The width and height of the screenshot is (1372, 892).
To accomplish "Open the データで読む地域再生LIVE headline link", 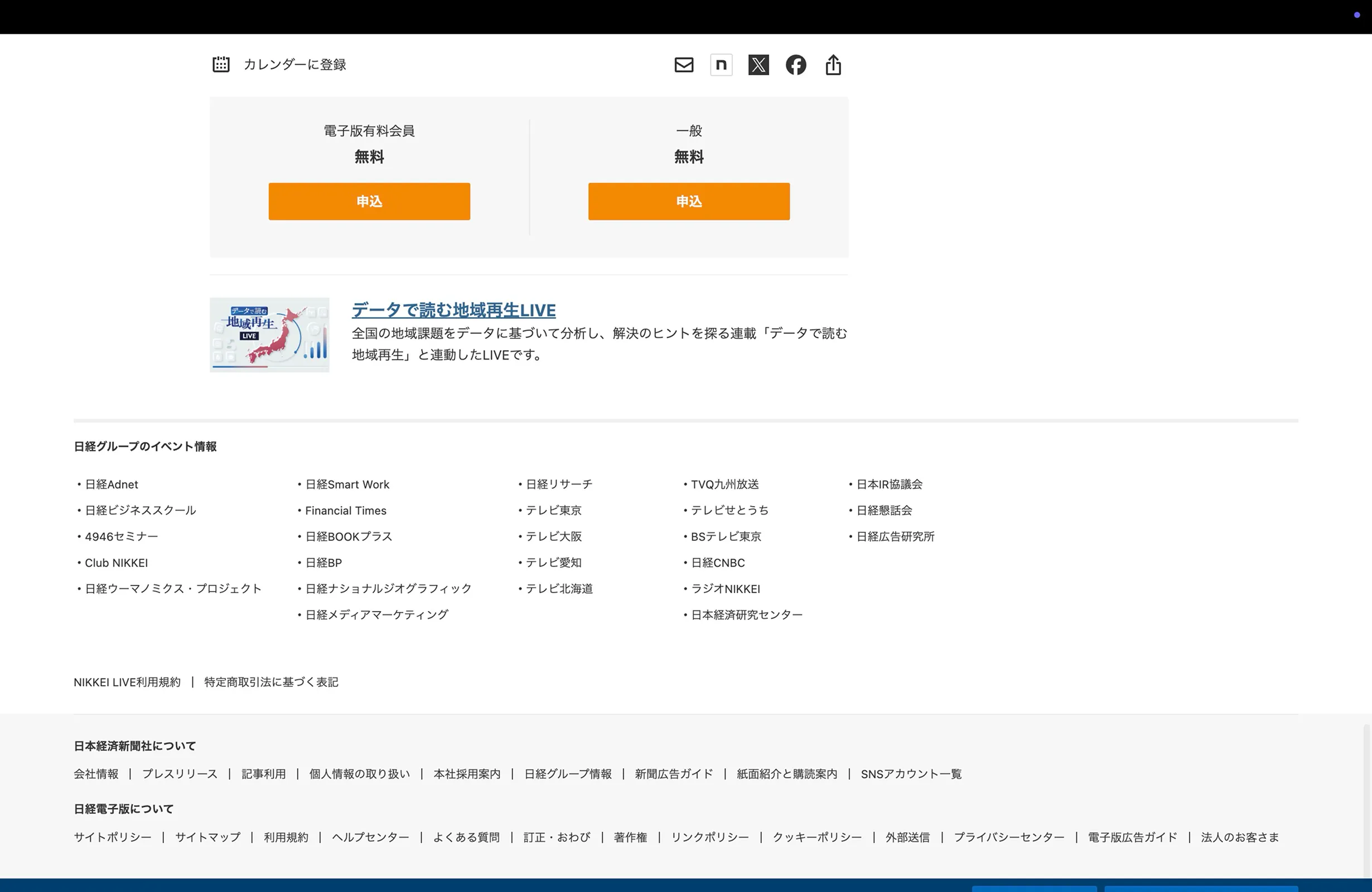I will click(x=453, y=310).
